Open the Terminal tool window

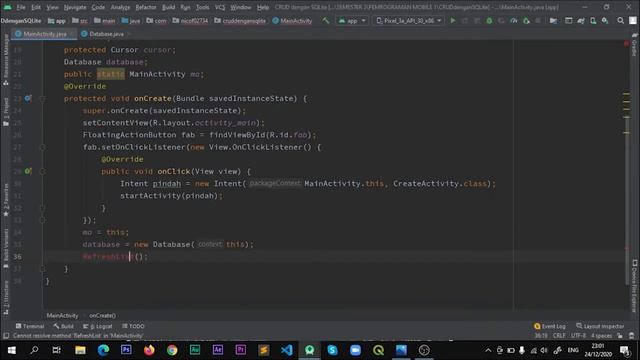click(30, 326)
